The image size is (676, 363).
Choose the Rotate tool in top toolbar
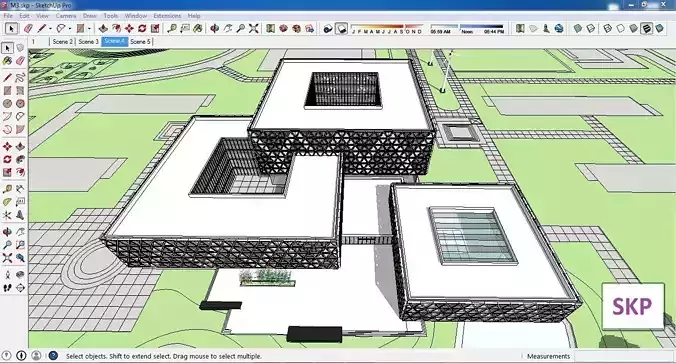pos(142,29)
